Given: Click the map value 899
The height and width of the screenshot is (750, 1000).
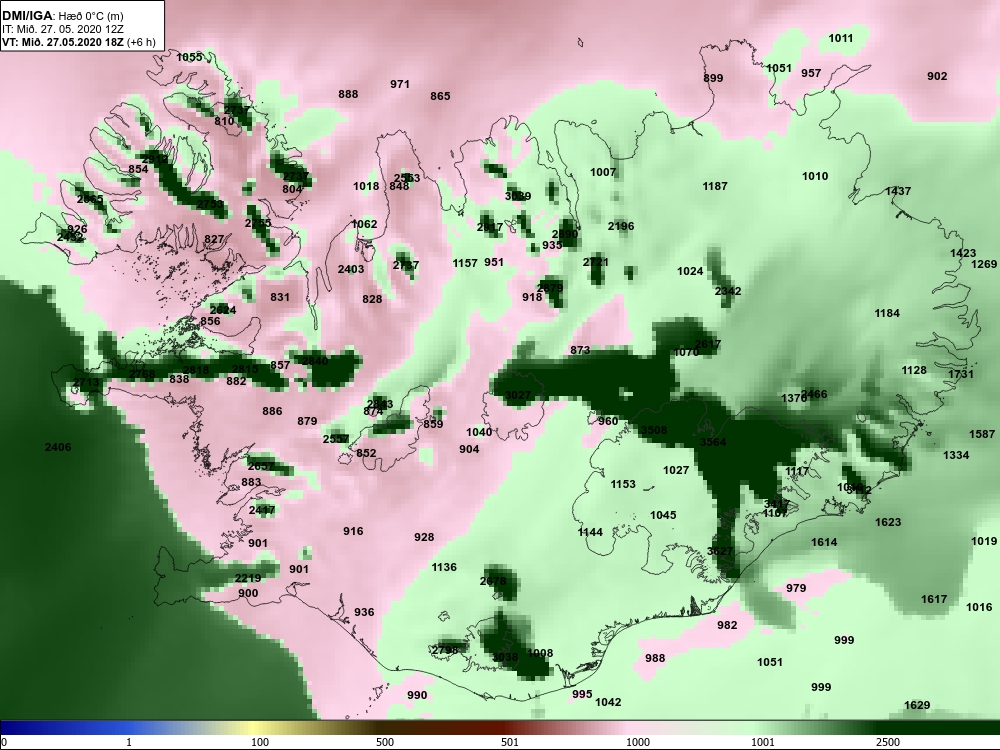Looking at the screenshot, I should [713, 78].
